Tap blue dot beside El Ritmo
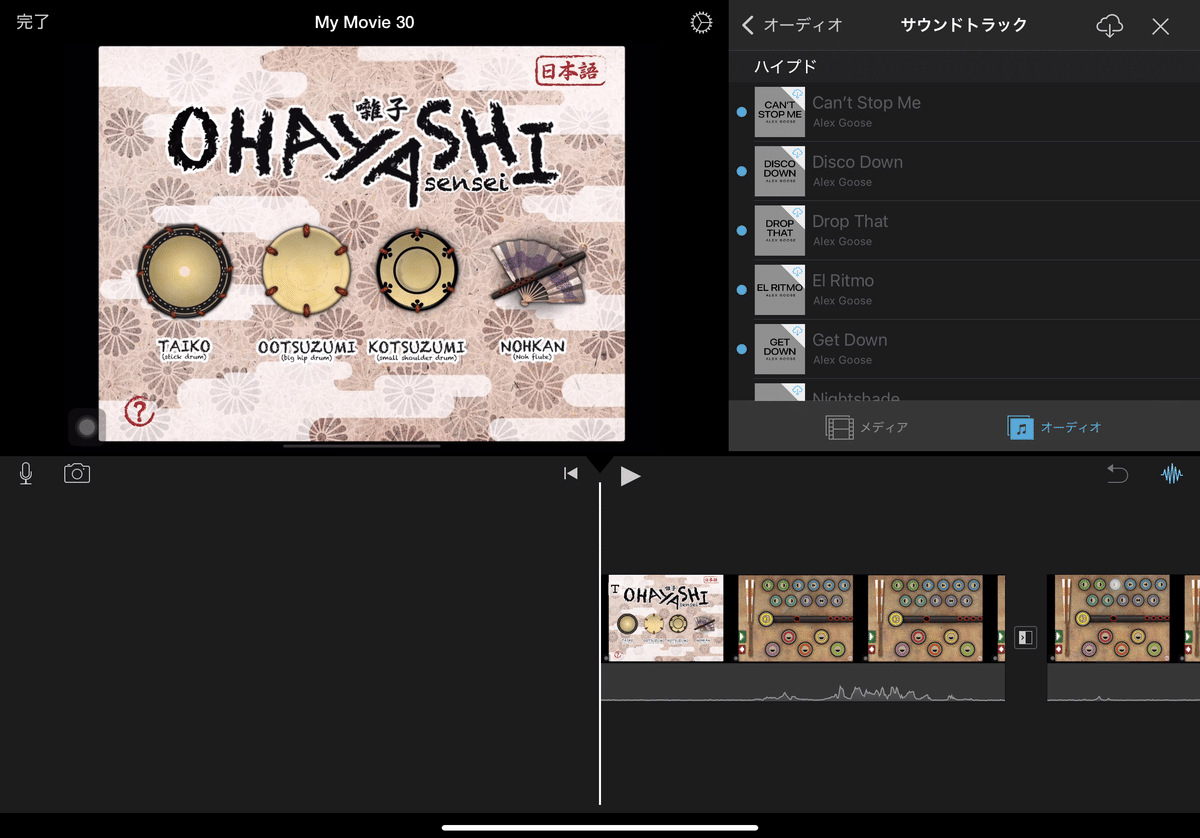The width and height of the screenshot is (1200, 838). point(741,290)
